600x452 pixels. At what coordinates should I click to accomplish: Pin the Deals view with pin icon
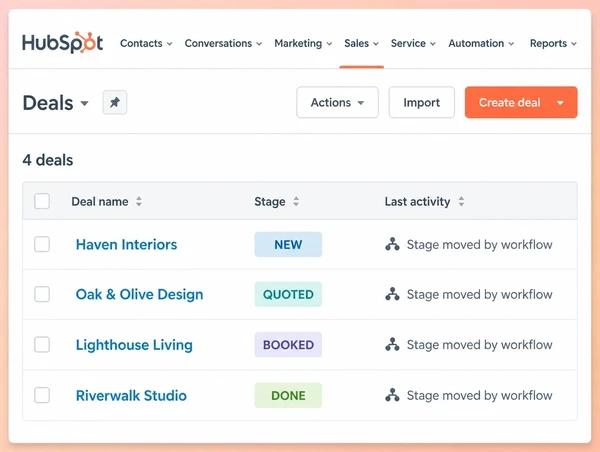[115, 102]
